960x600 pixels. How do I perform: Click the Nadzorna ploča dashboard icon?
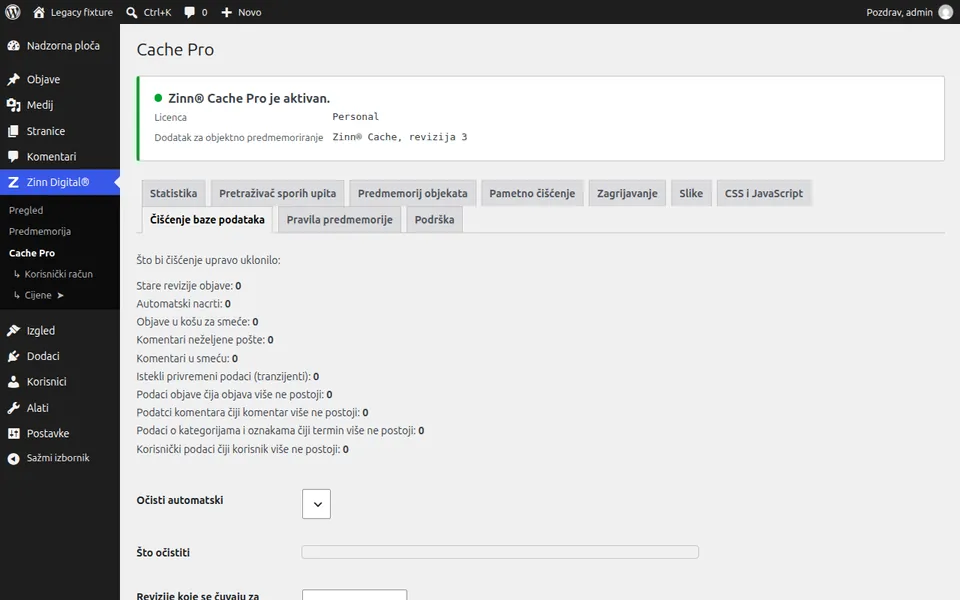[13, 46]
